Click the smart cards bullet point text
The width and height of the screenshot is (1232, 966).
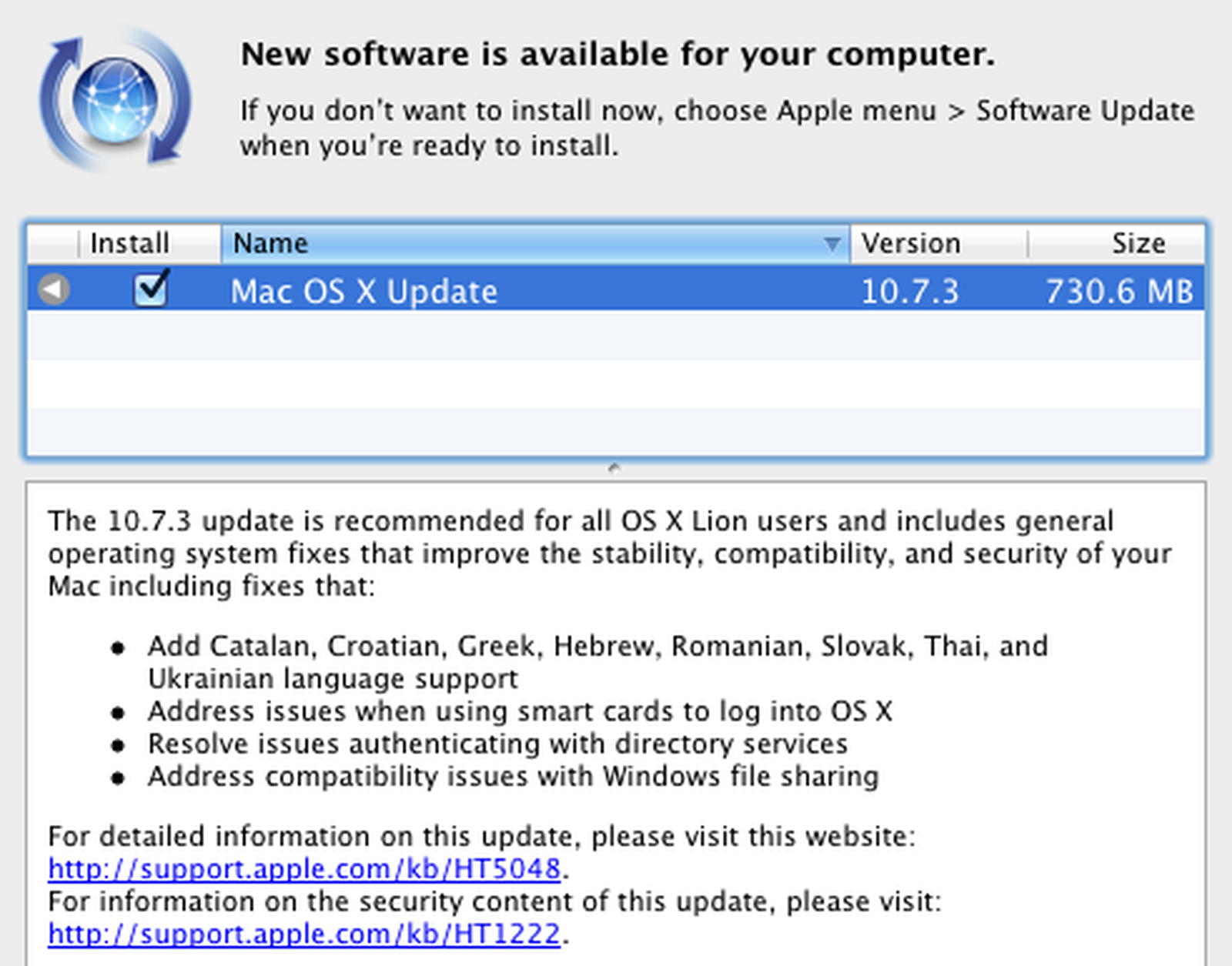[520, 711]
